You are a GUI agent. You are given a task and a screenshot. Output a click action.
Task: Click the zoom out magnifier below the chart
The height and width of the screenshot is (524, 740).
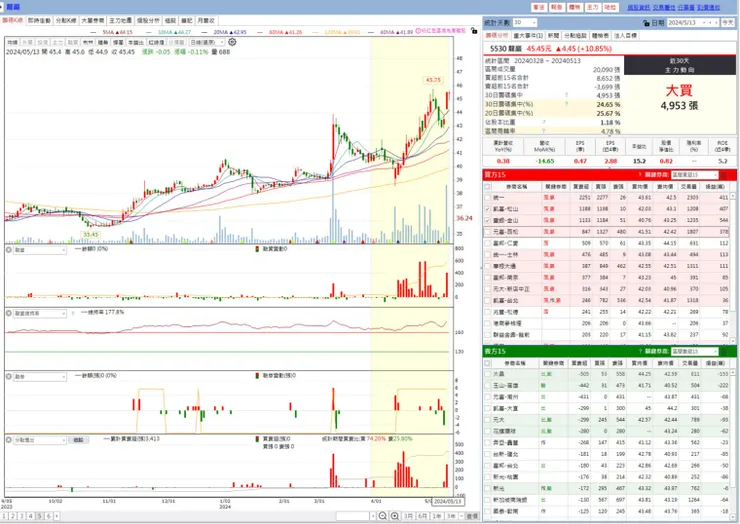coord(383,516)
